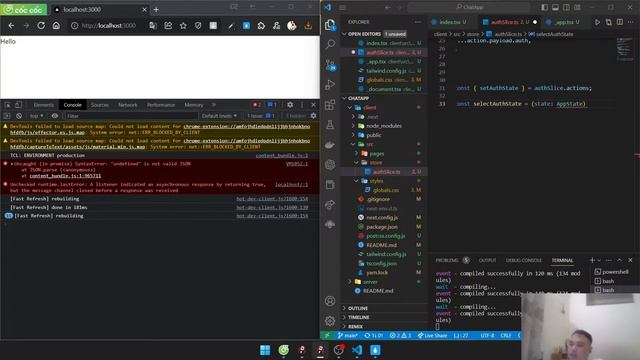Open package.json in explorer

tap(382, 227)
